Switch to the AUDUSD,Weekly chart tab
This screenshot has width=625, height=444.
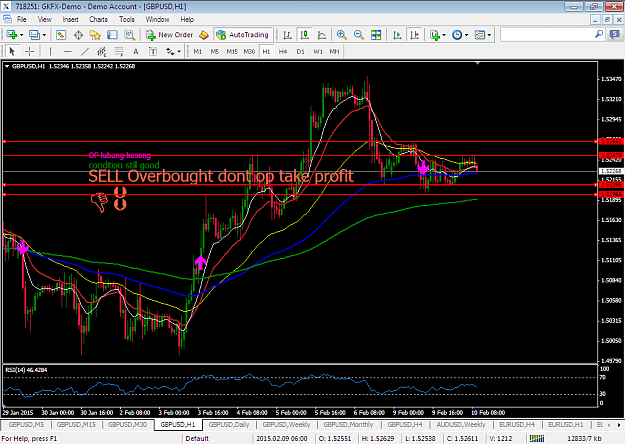[x=461, y=425]
